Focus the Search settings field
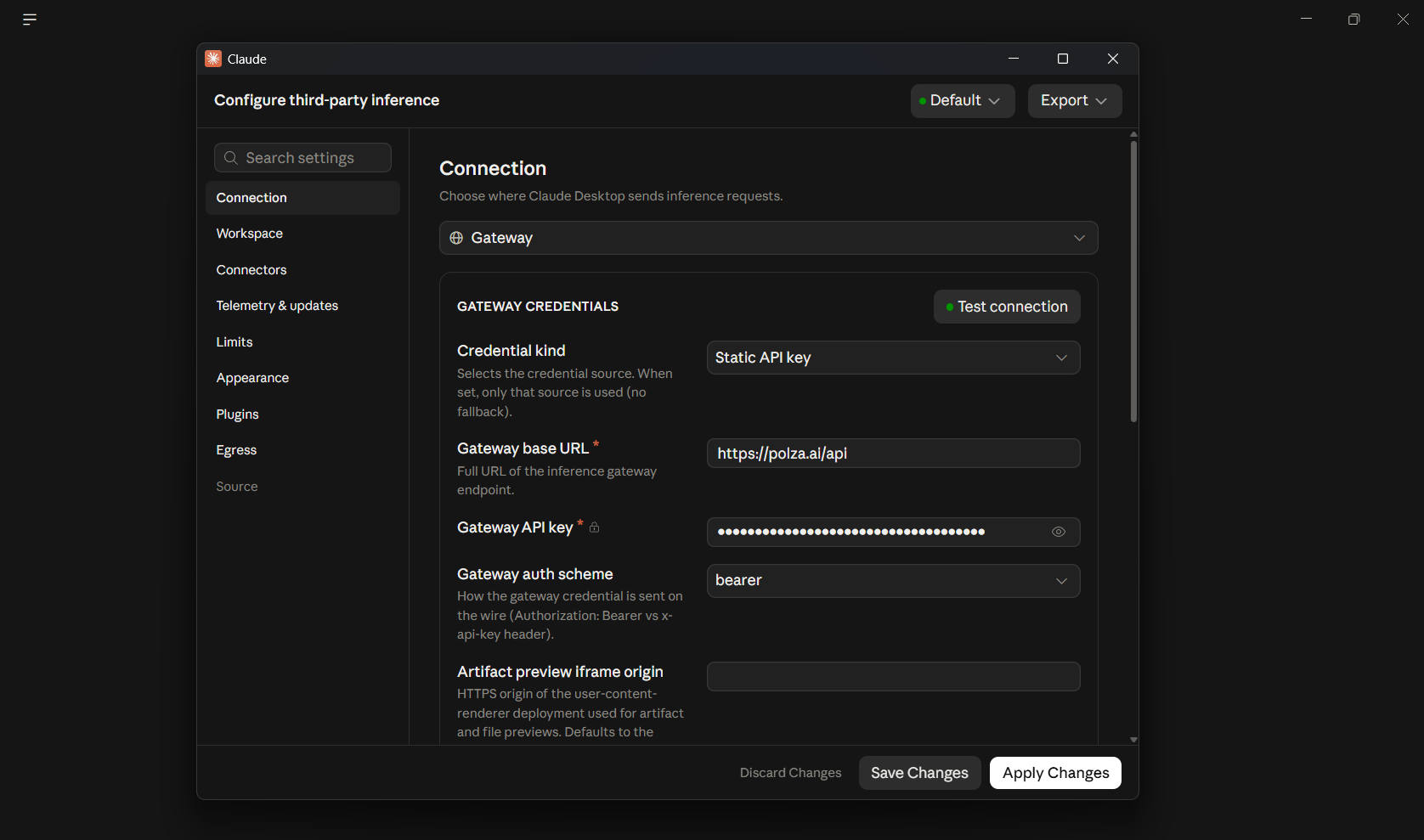 click(x=302, y=158)
